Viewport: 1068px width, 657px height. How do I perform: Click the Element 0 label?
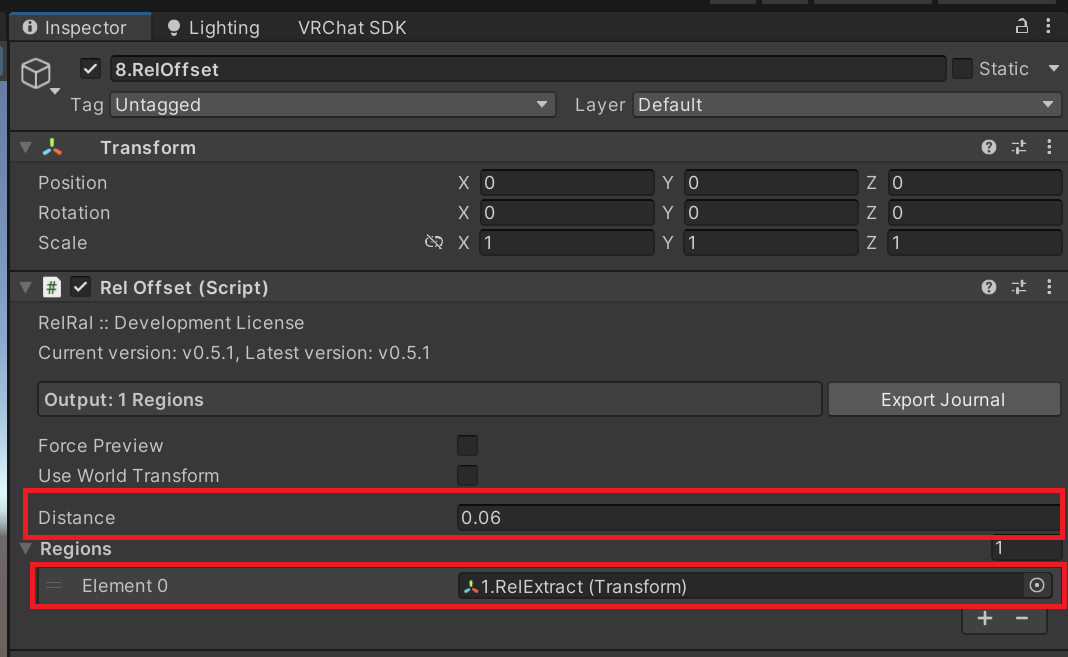click(125, 586)
